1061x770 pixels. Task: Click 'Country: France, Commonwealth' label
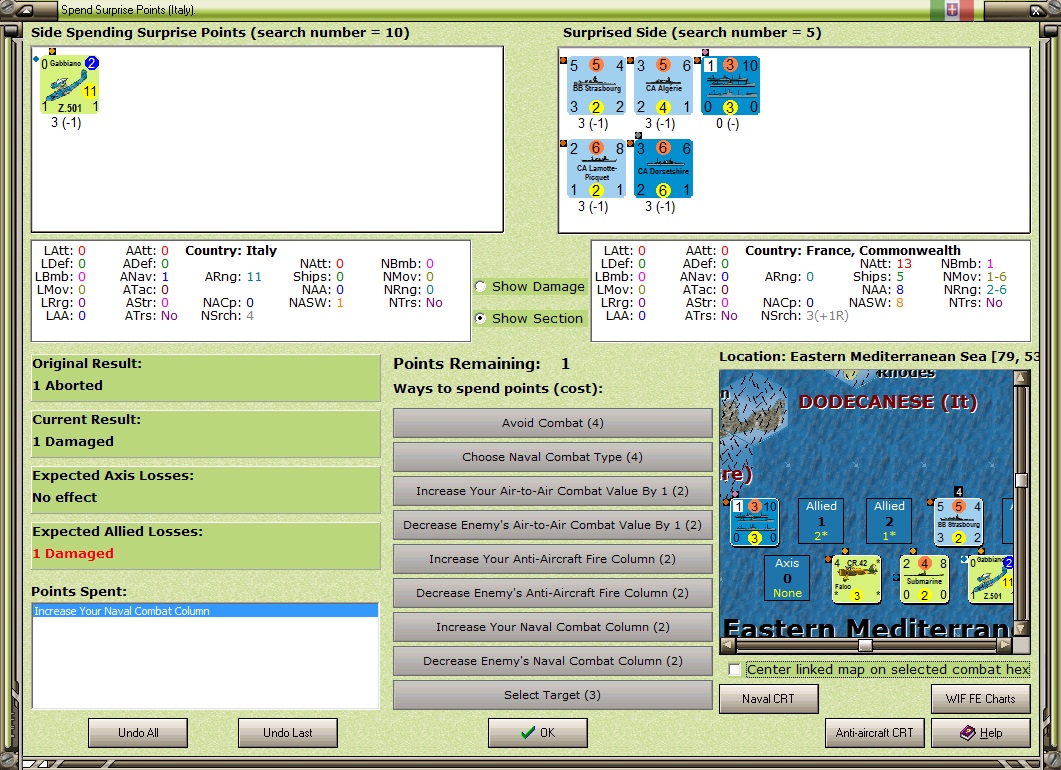point(853,250)
